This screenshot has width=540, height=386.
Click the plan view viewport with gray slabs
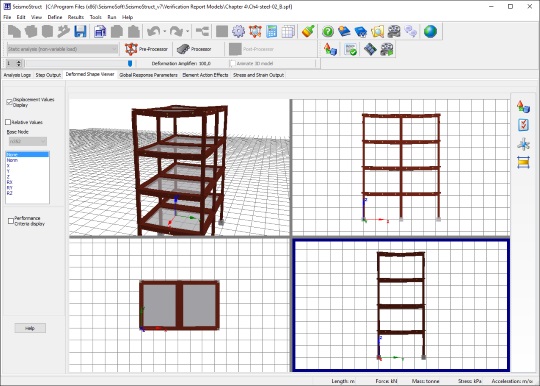[x=179, y=305]
